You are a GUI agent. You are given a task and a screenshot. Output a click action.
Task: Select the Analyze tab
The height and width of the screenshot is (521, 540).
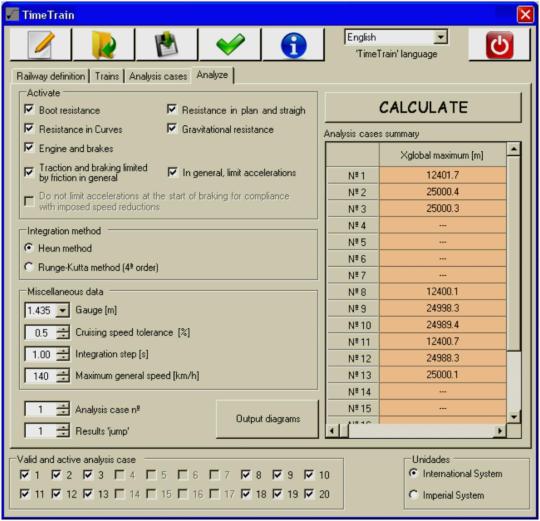click(212, 75)
